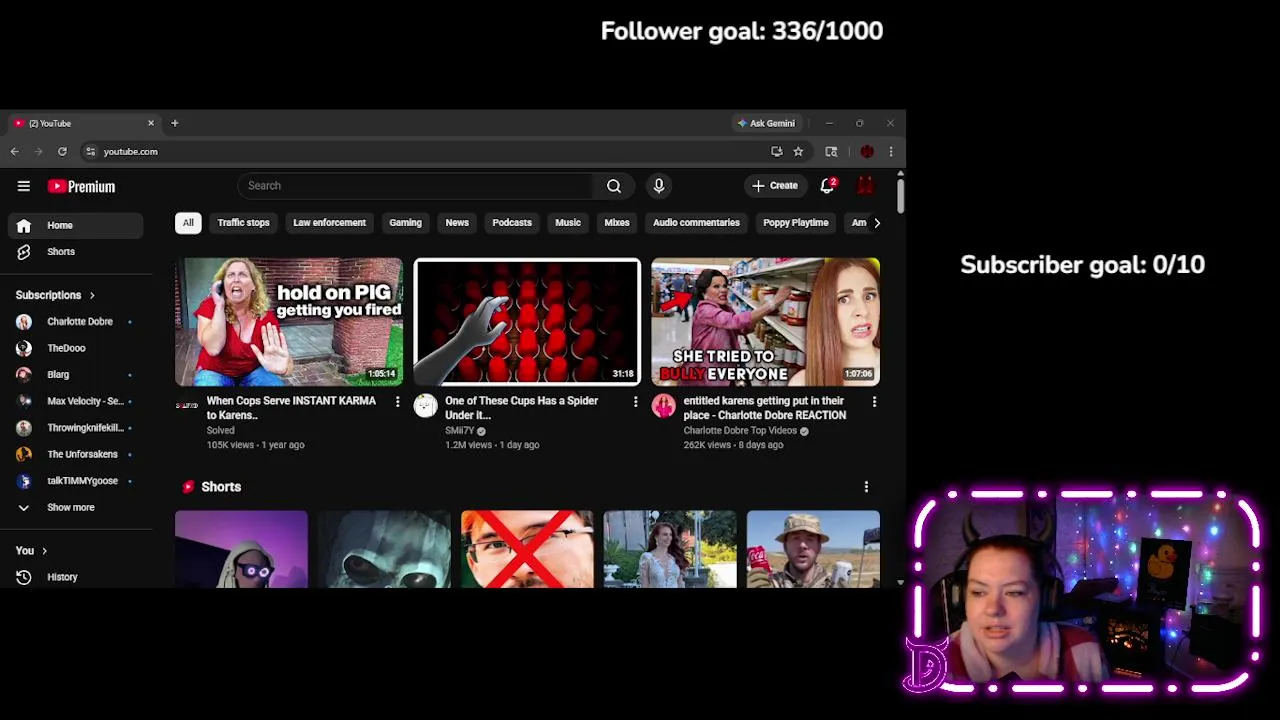Open the Shorts shelf three-dot menu
Screen dimensions: 1280x720
(866, 487)
